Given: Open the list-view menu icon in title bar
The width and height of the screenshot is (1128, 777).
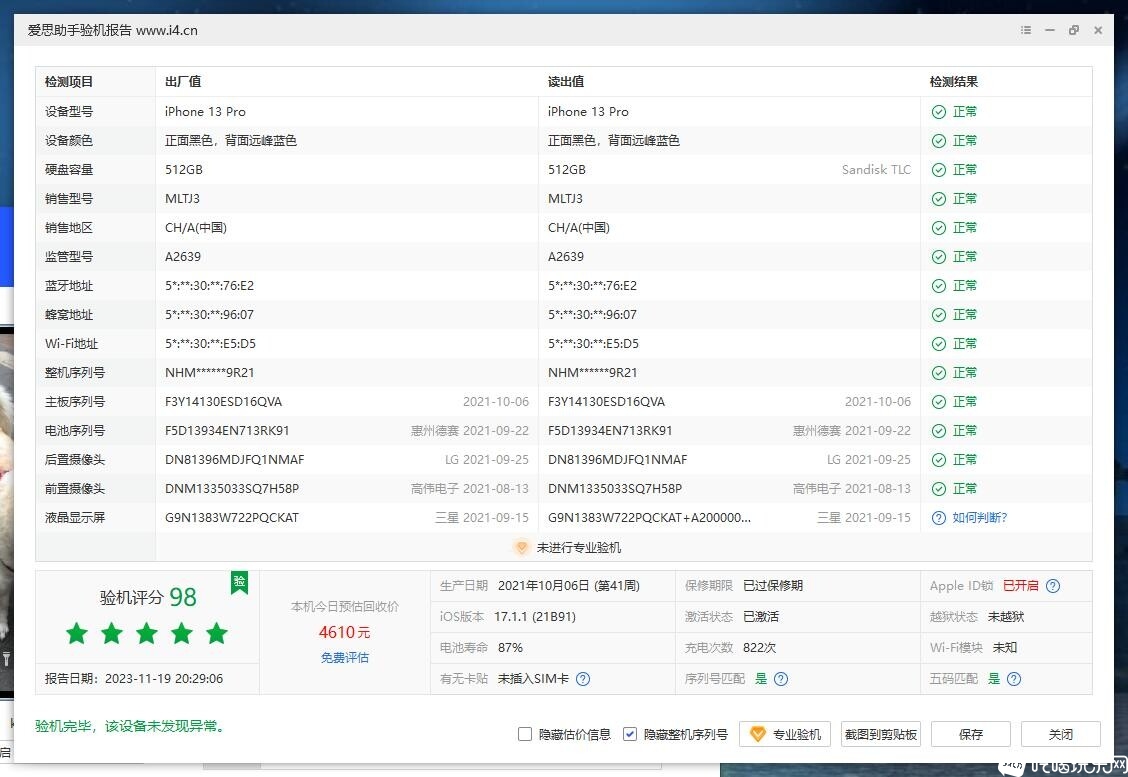Looking at the screenshot, I should point(1026,30).
